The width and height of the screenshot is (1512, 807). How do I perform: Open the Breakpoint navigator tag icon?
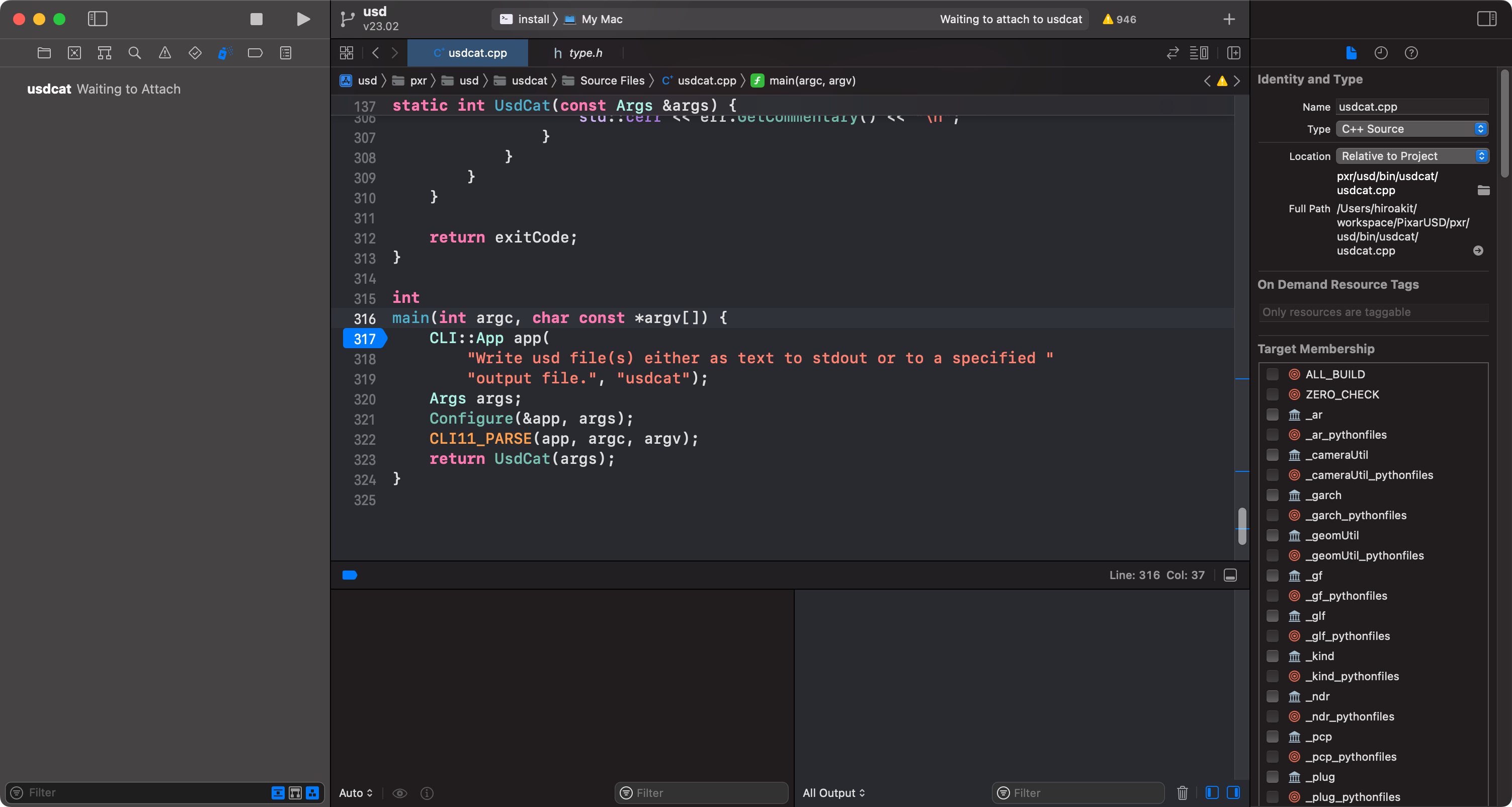(x=255, y=53)
